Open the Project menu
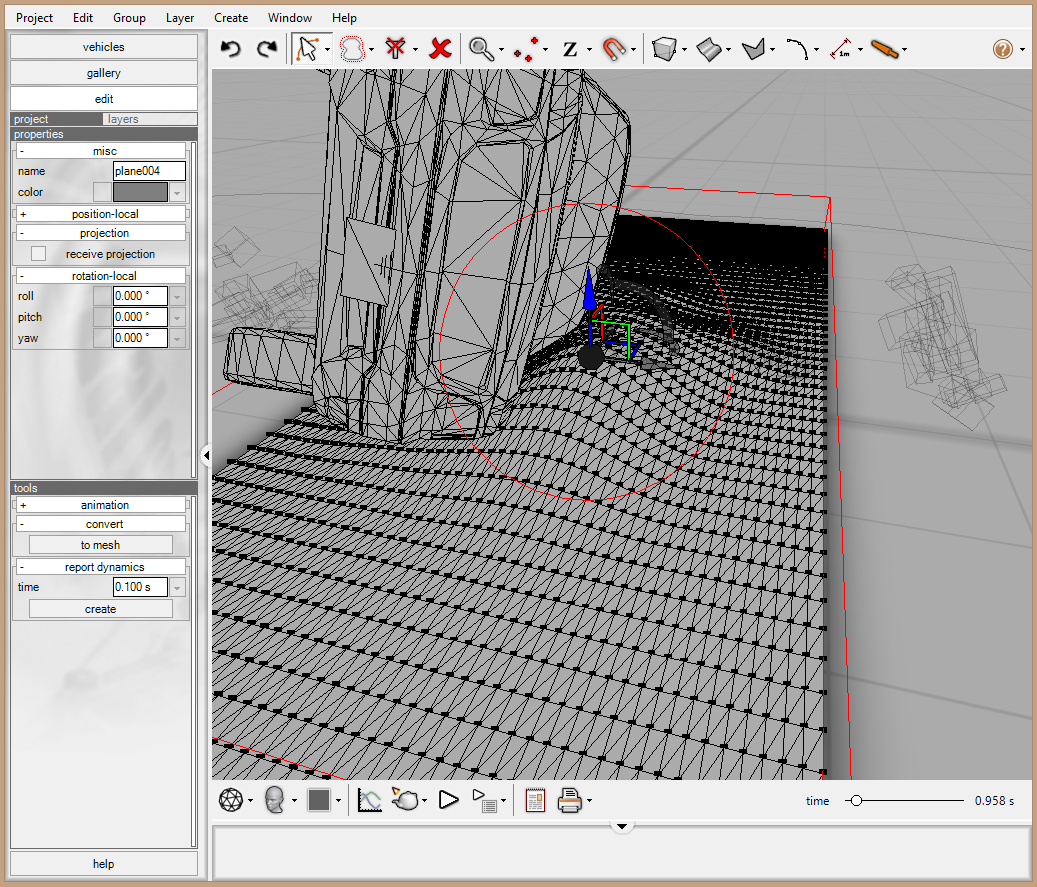1037x887 pixels. coord(34,18)
